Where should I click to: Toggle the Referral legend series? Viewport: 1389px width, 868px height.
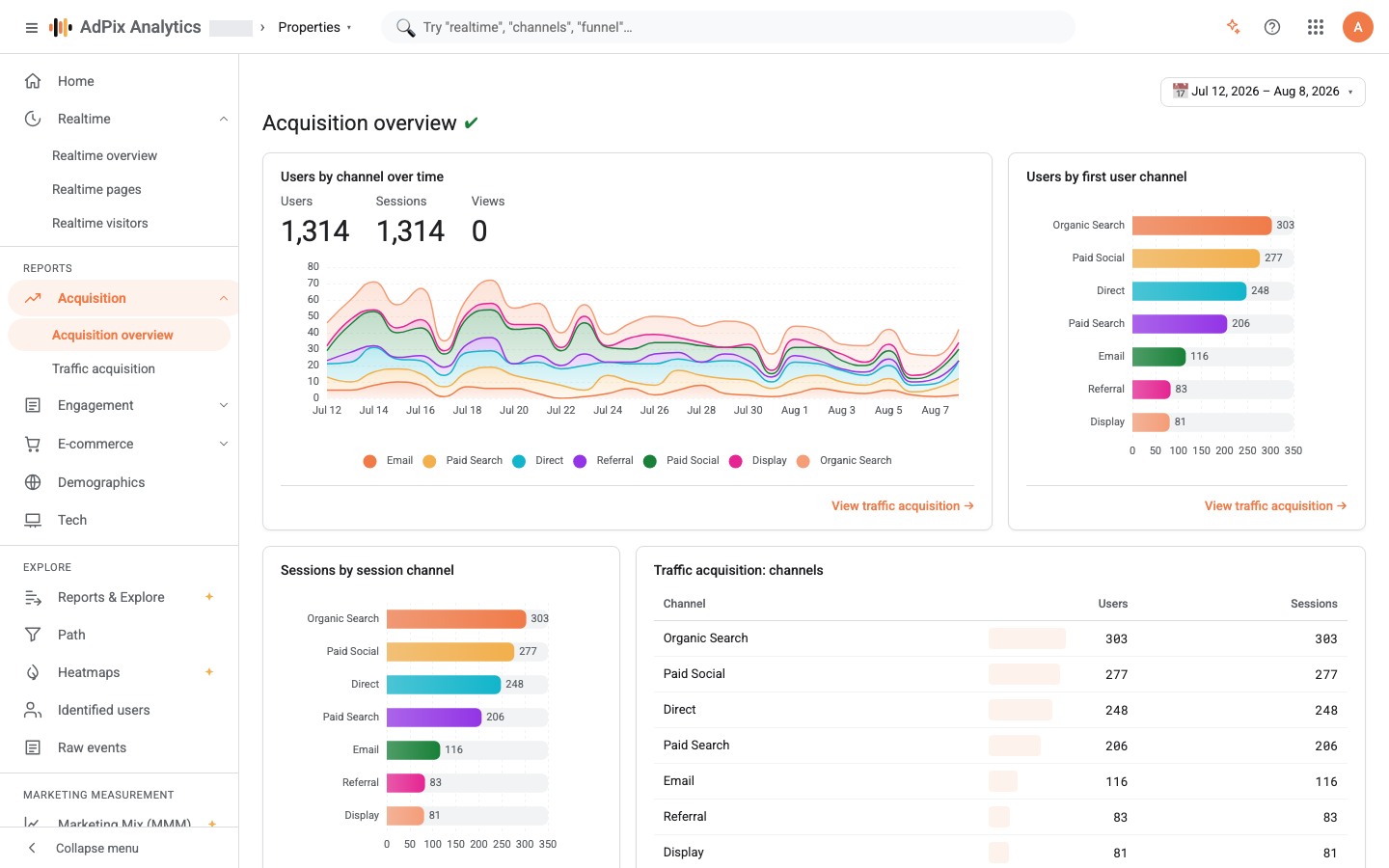point(604,461)
